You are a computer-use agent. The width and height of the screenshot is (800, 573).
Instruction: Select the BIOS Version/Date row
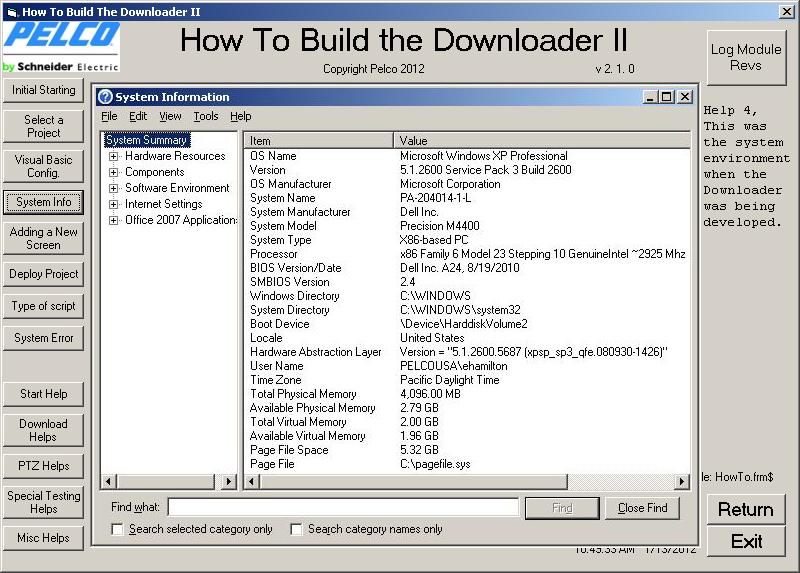click(x=467, y=268)
